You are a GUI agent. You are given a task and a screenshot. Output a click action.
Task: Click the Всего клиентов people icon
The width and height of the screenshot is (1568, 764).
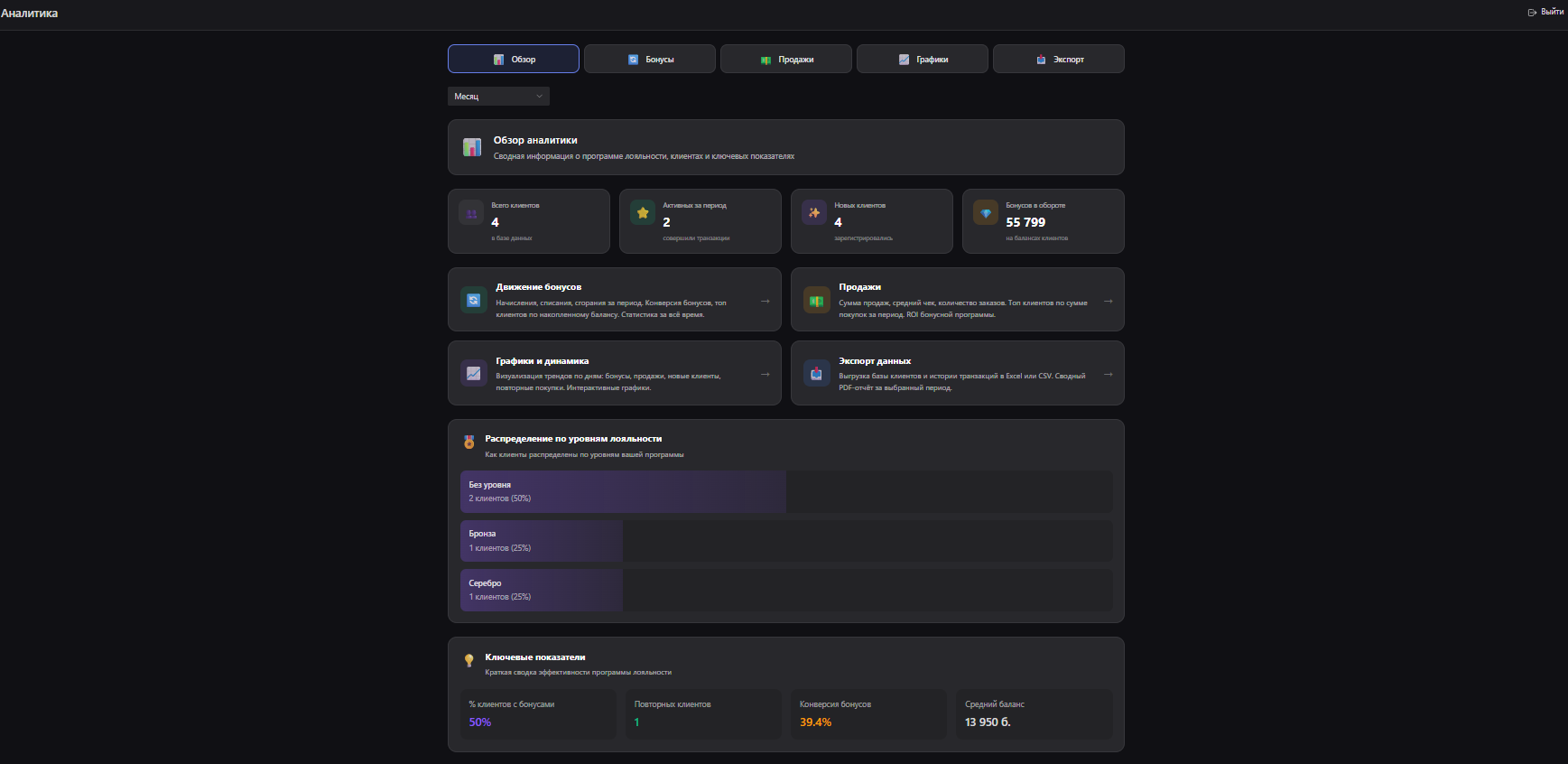(x=471, y=213)
